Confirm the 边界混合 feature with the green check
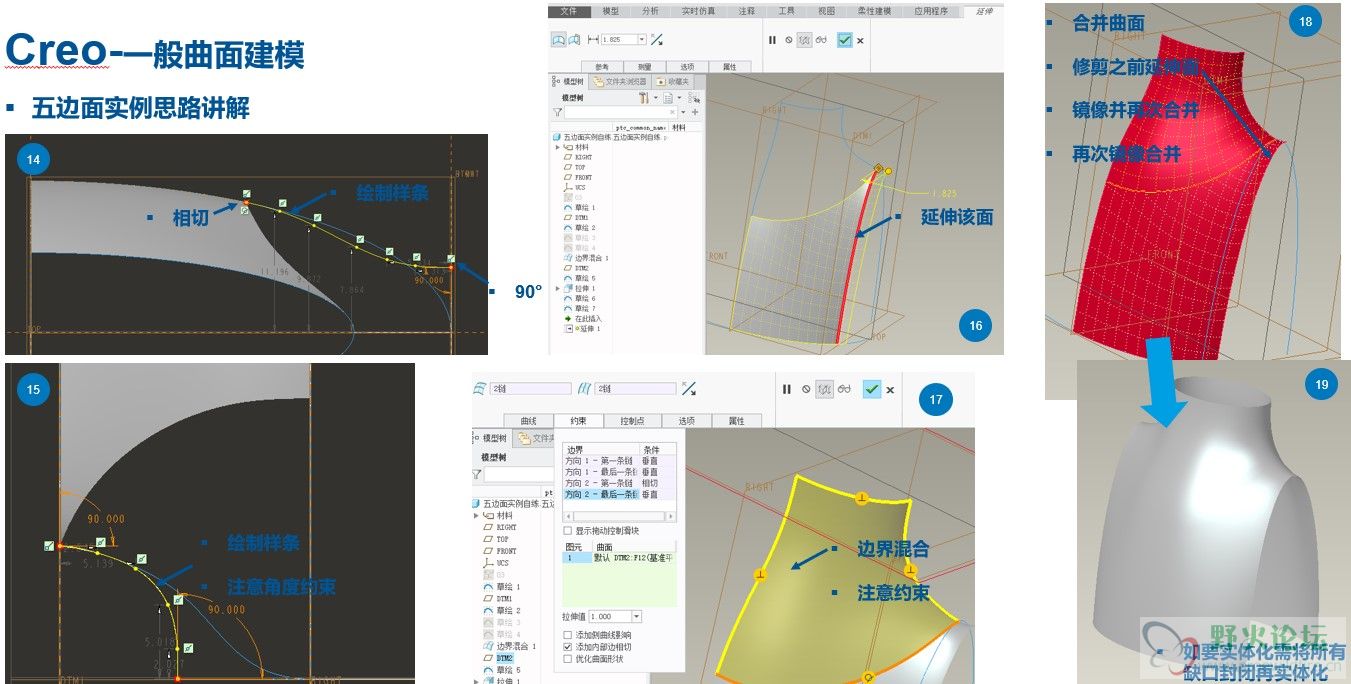Screen dimensions: 1351x684 pyautogui.click(x=872, y=389)
